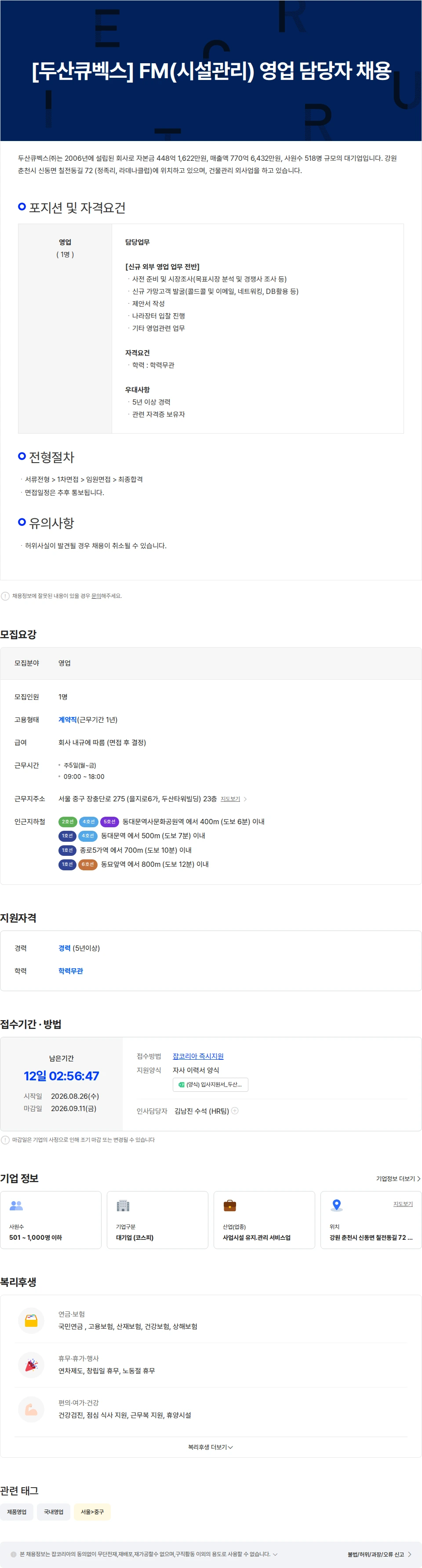Open 기업정보 더보기 link
422x1568 pixels.
pyautogui.click(x=398, y=1179)
